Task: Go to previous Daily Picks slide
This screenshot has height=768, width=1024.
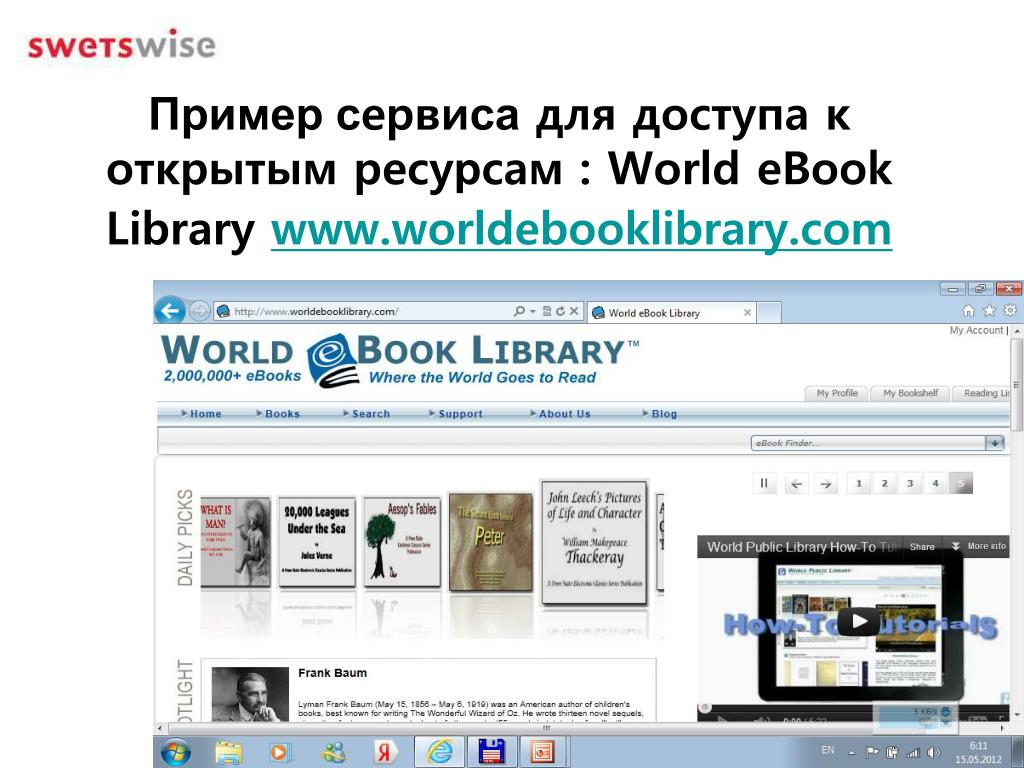Action: pyautogui.click(x=796, y=484)
